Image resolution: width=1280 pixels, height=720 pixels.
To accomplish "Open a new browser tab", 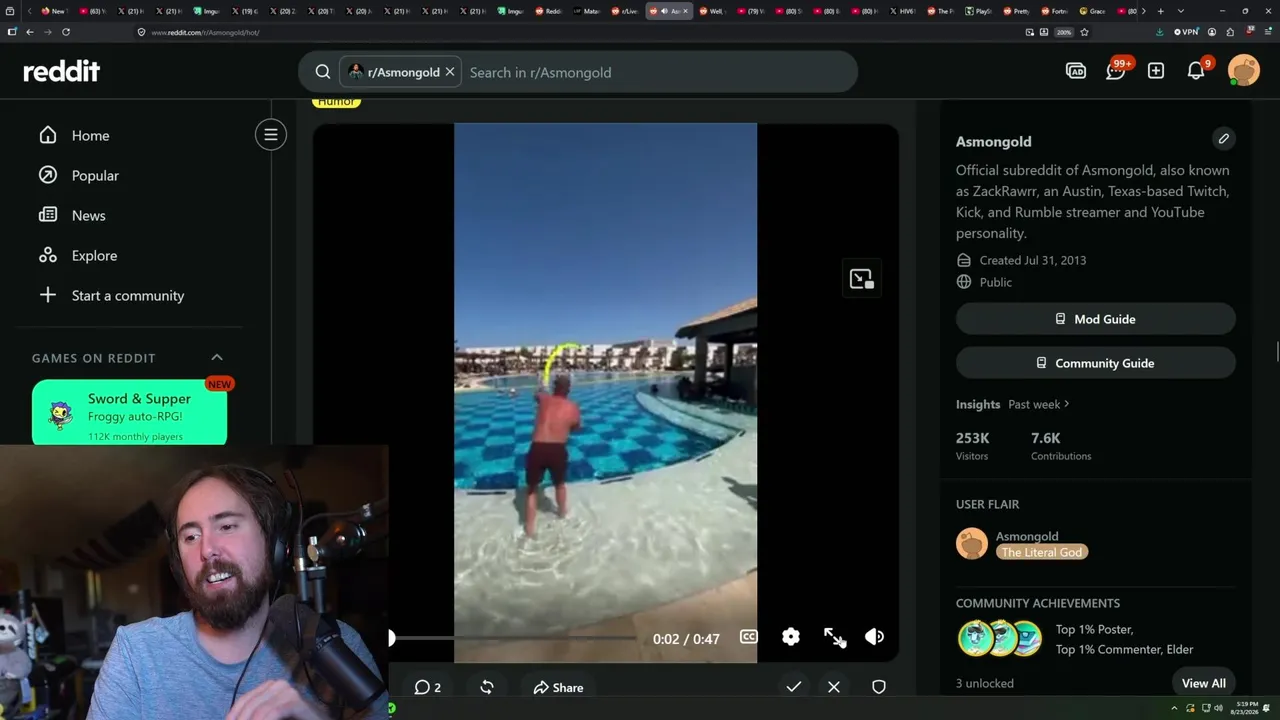I will coord(1160,11).
